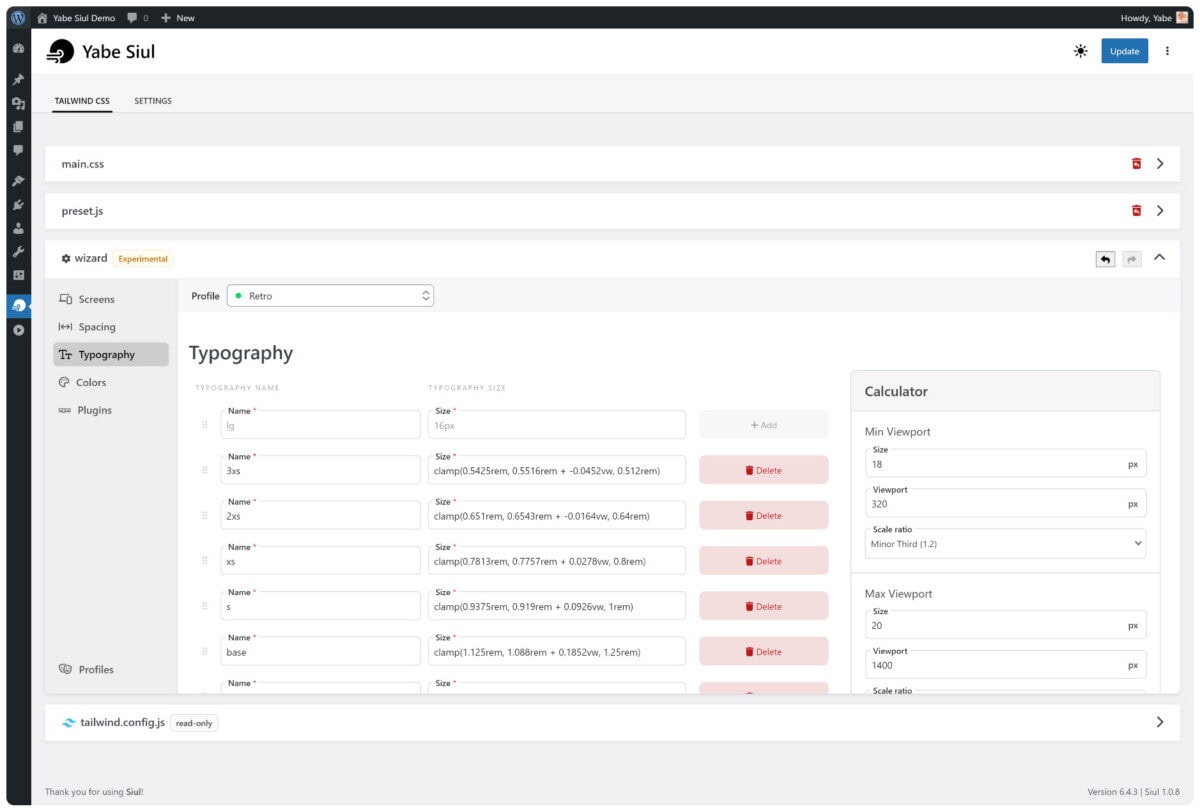Click the WordPress logo in admin bar
Image resolution: width=1200 pixels, height=811 pixels.
(x=18, y=17)
